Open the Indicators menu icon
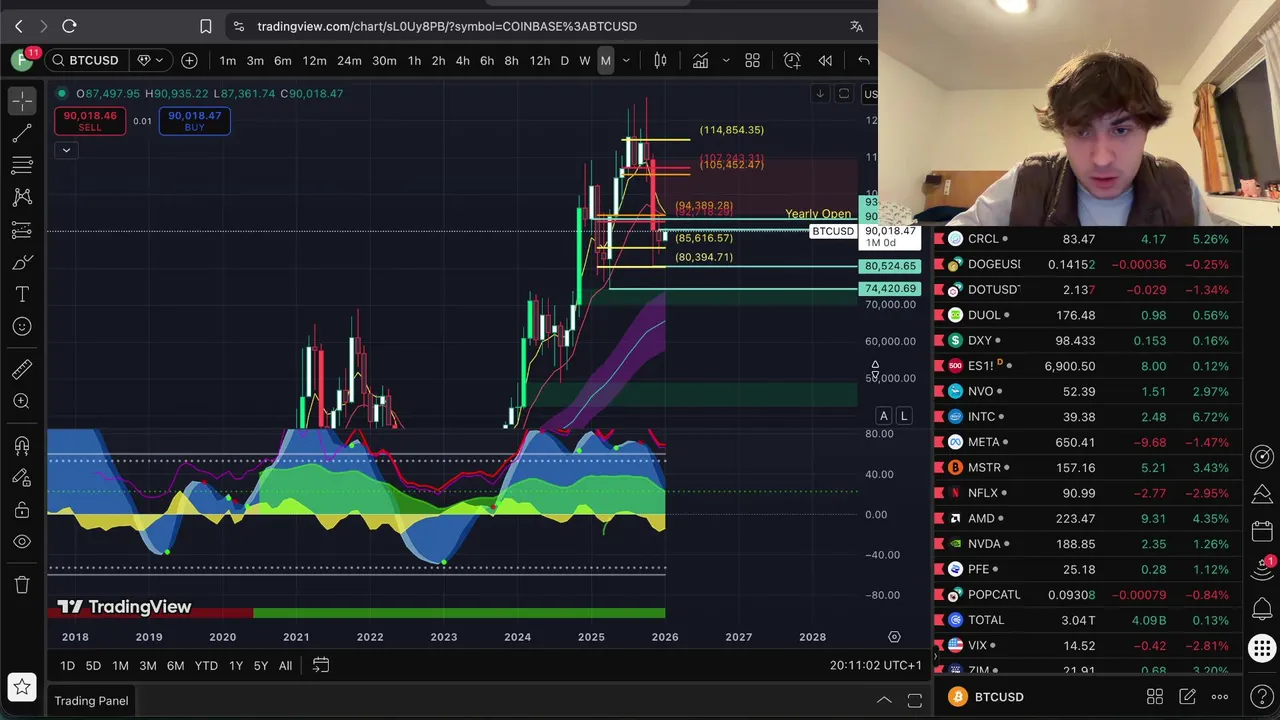This screenshot has width=1280, height=720. [700, 61]
